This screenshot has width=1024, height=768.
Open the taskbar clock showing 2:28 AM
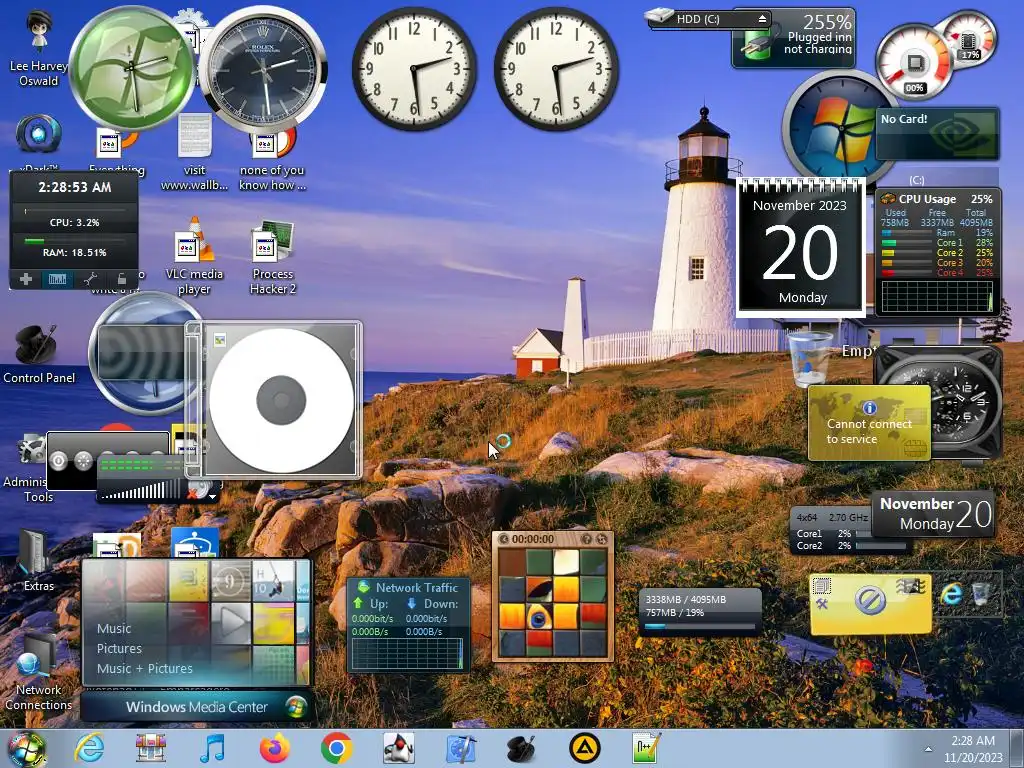coord(972,749)
